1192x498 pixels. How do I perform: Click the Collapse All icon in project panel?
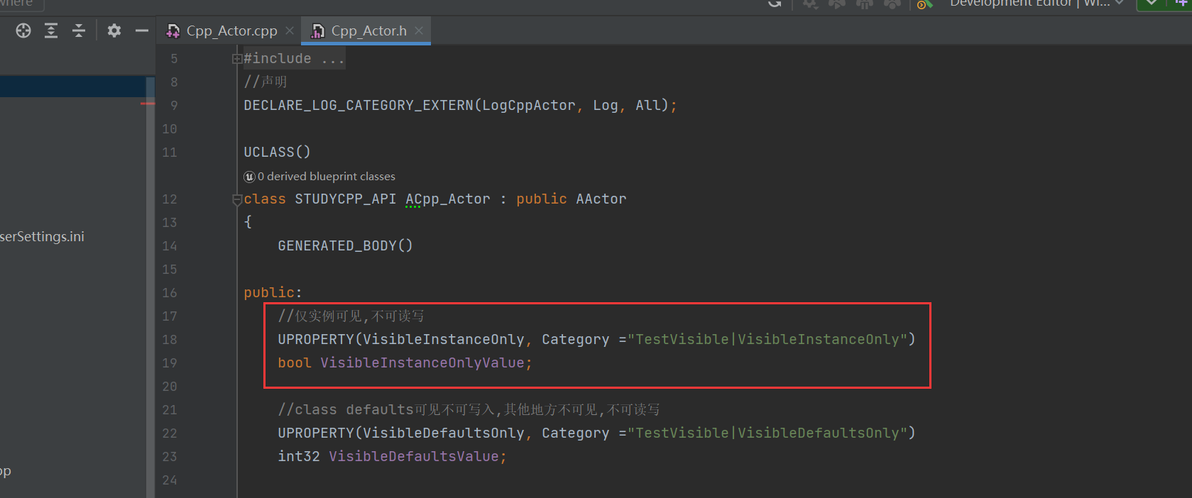pos(79,31)
